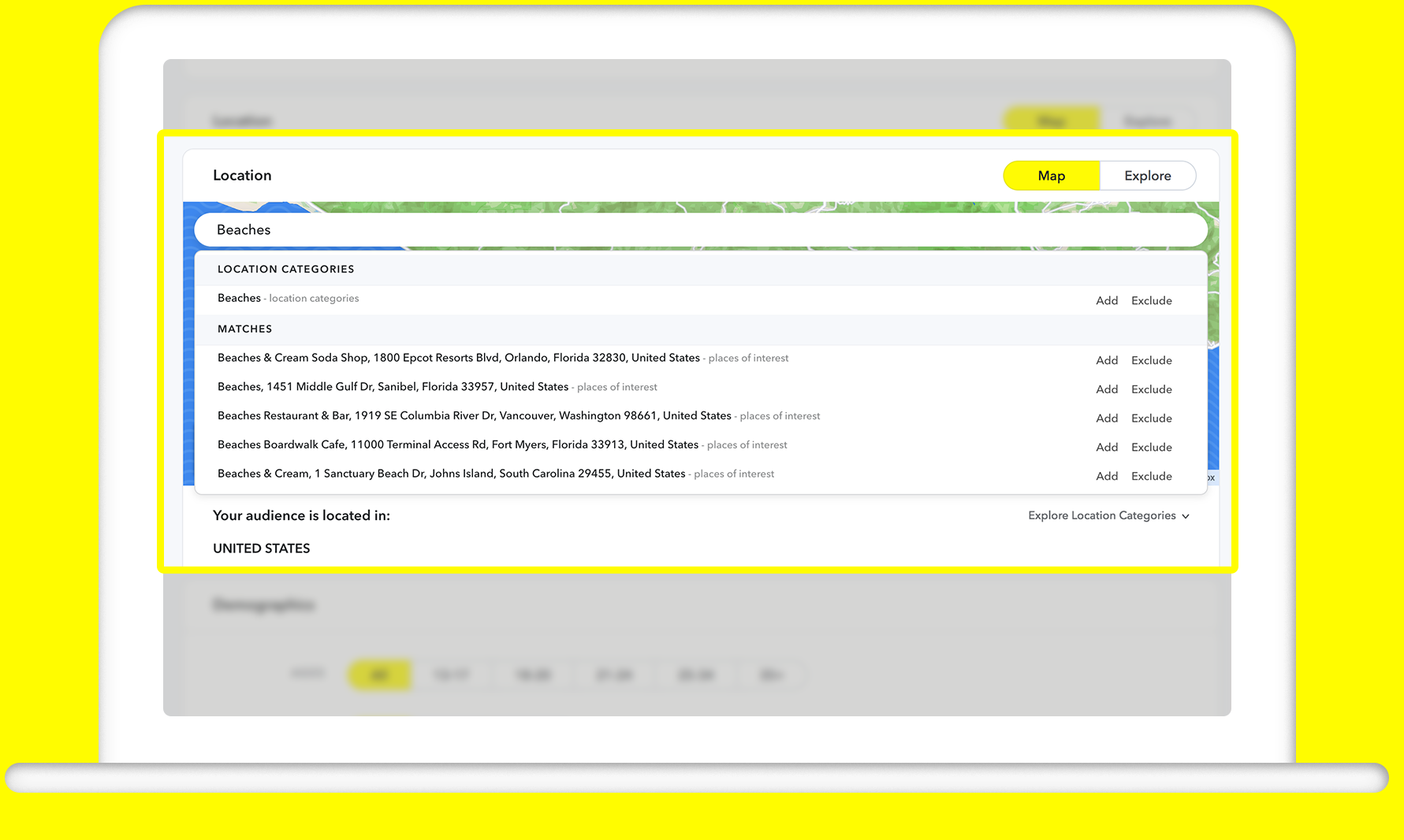Select the Beaches location categories result

(701, 299)
